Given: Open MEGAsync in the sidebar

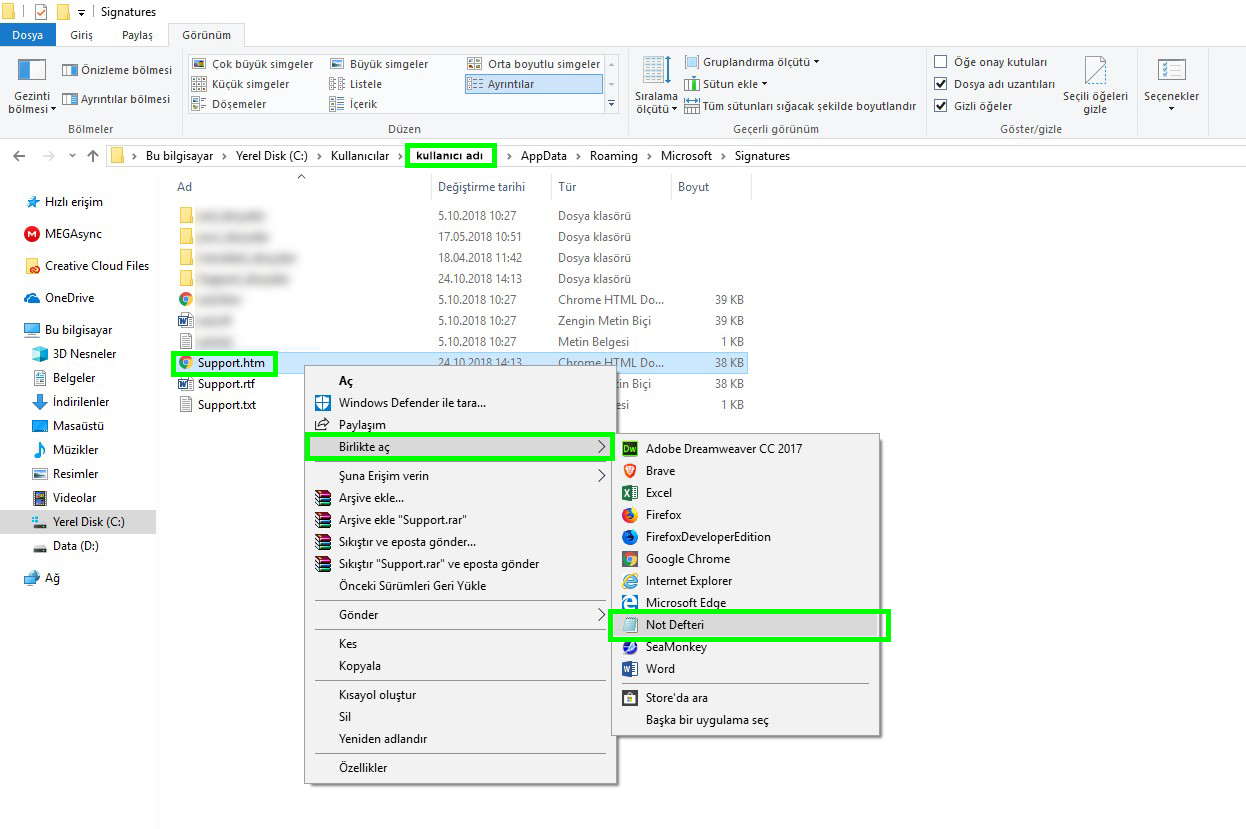Looking at the screenshot, I should point(70,234).
